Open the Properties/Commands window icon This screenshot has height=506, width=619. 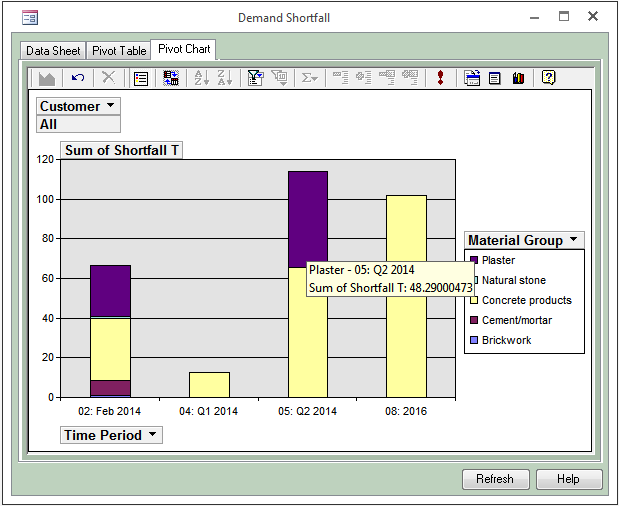click(495, 78)
